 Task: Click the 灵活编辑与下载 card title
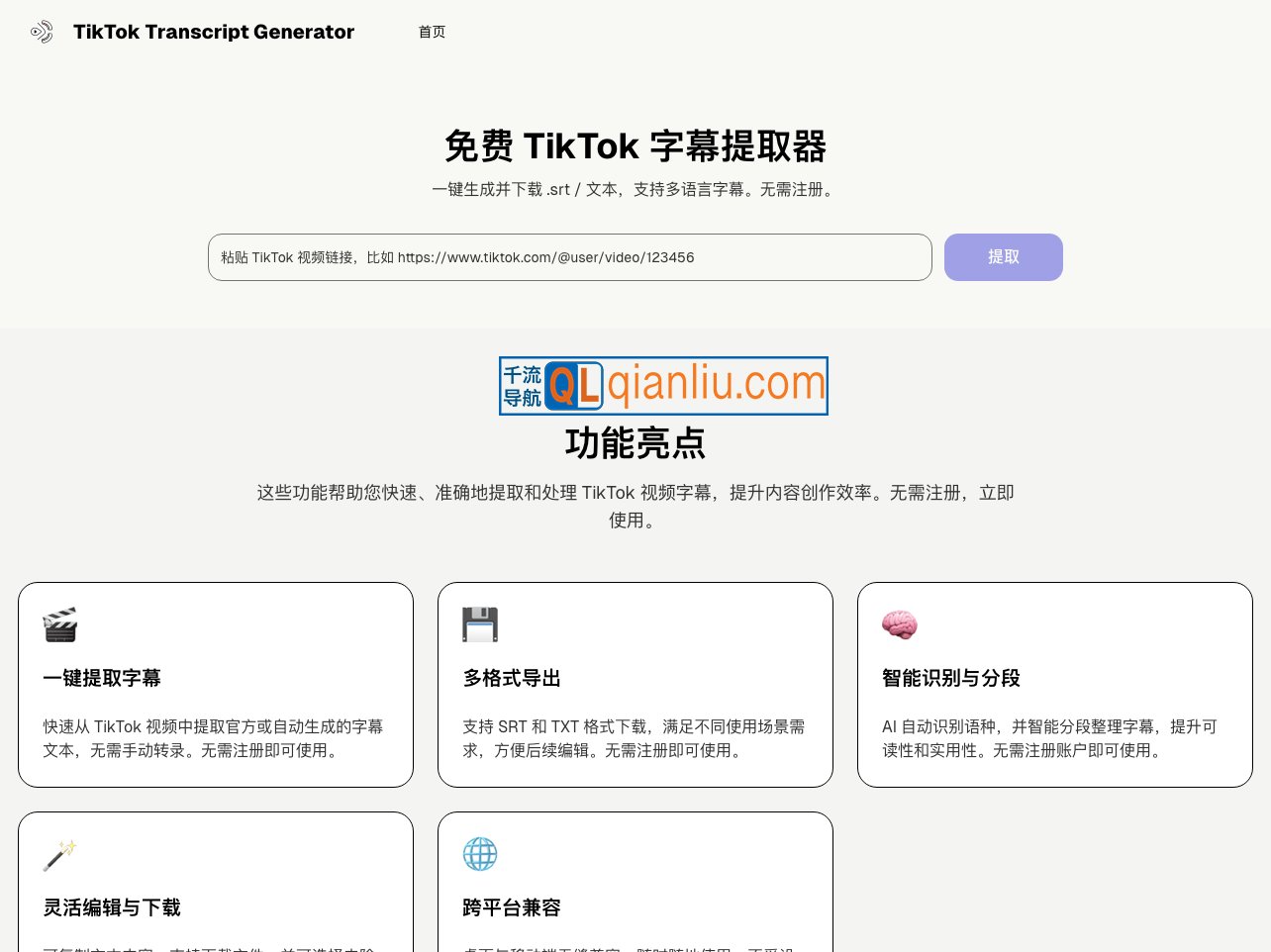[111, 907]
